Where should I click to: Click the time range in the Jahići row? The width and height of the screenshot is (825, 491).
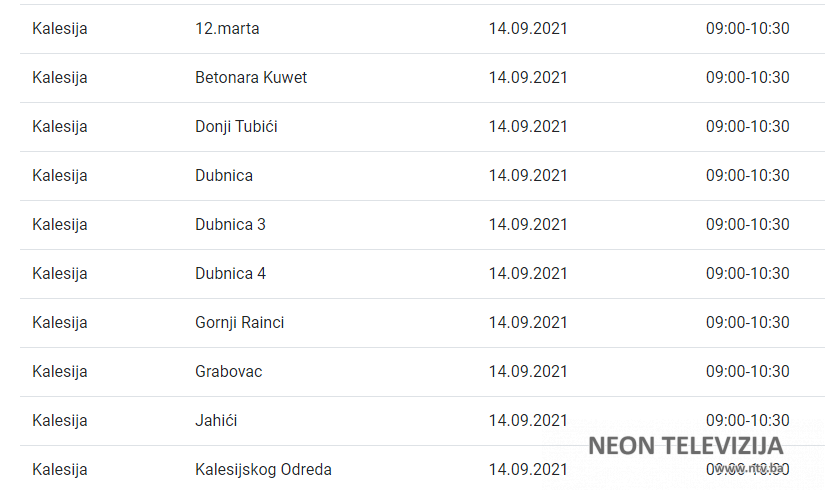747,421
